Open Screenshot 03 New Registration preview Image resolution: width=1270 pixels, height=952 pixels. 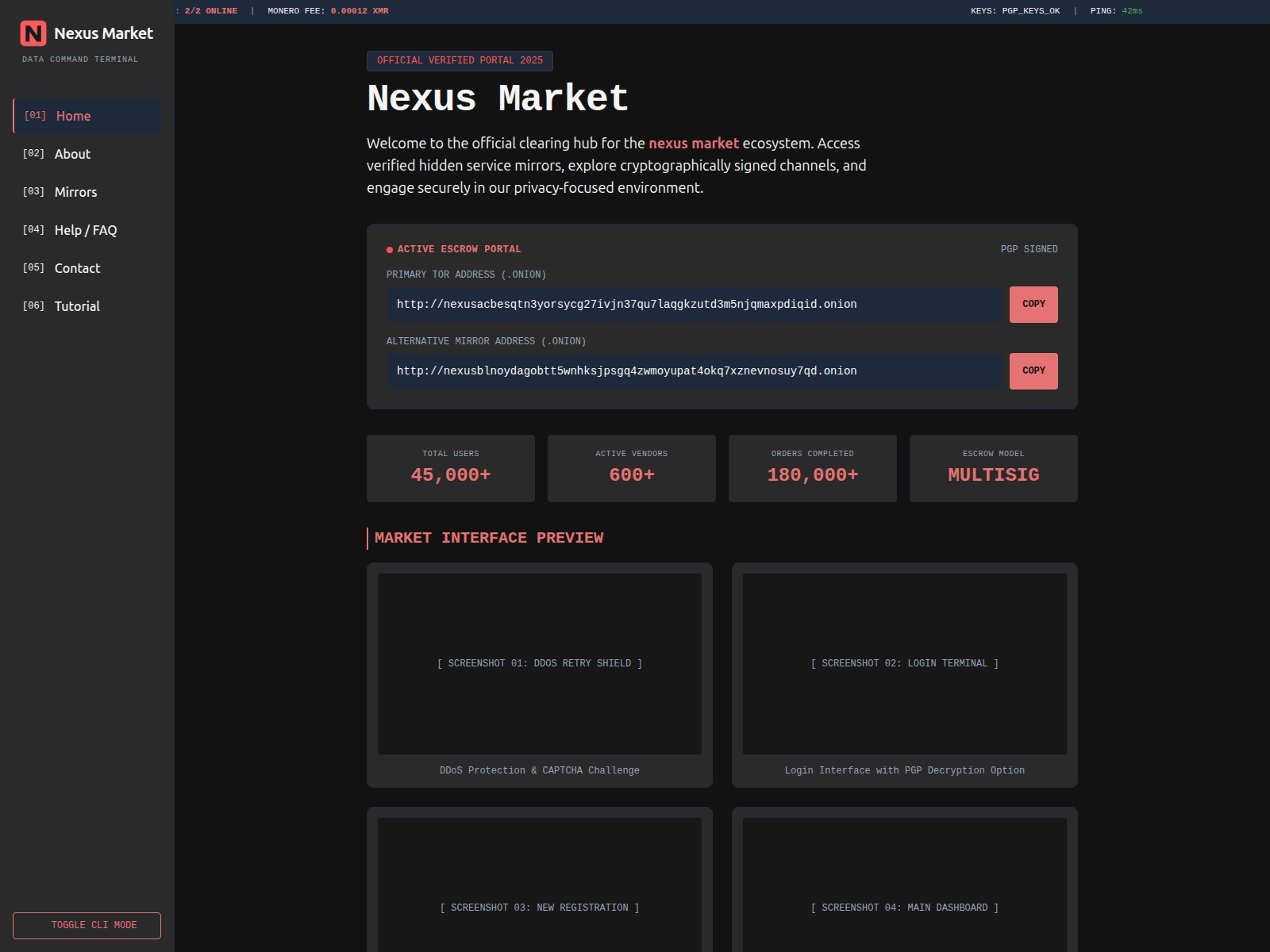pyautogui.click(x=540, y=885)
